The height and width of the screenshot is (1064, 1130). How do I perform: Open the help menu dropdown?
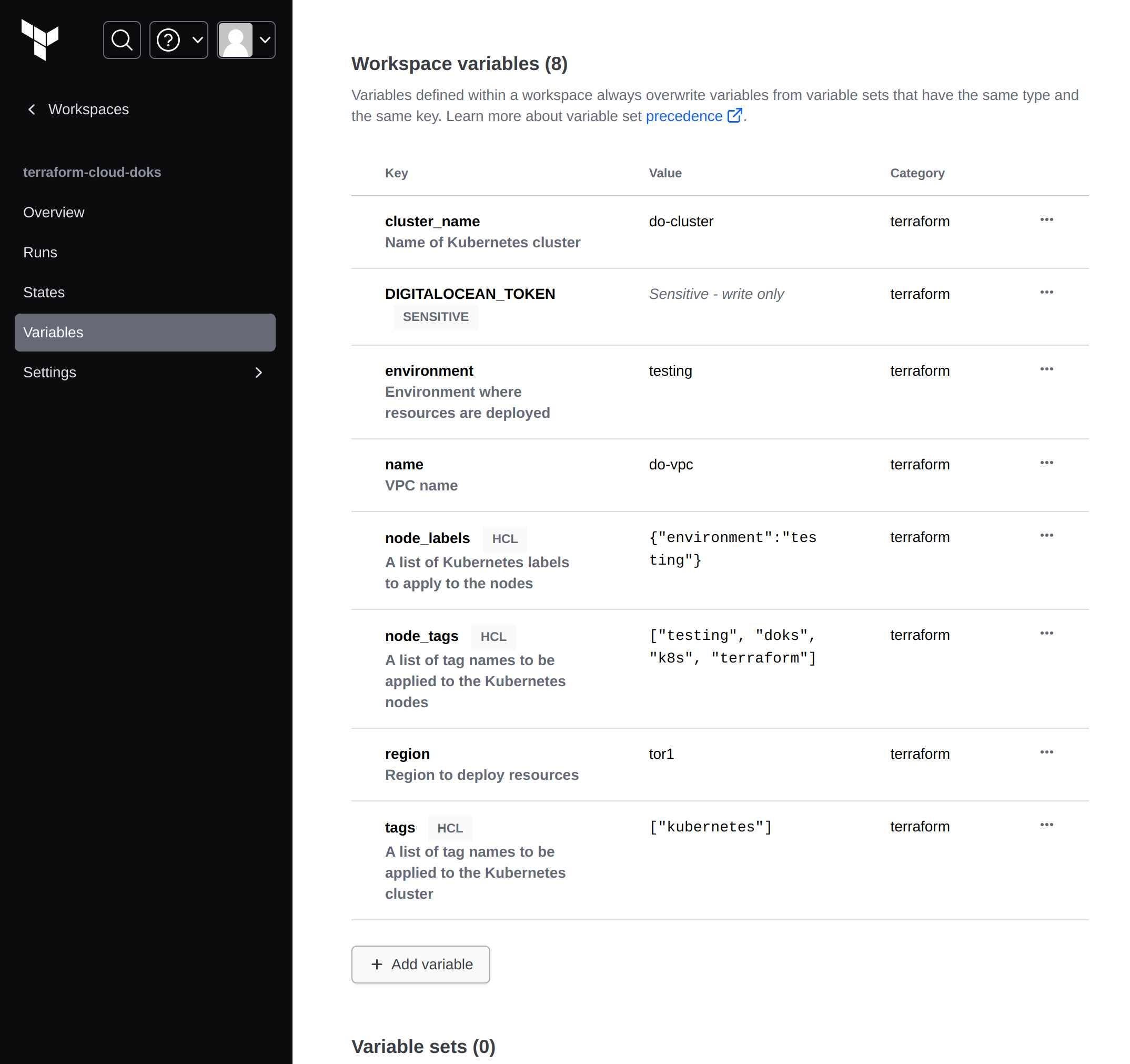point(178,40)
